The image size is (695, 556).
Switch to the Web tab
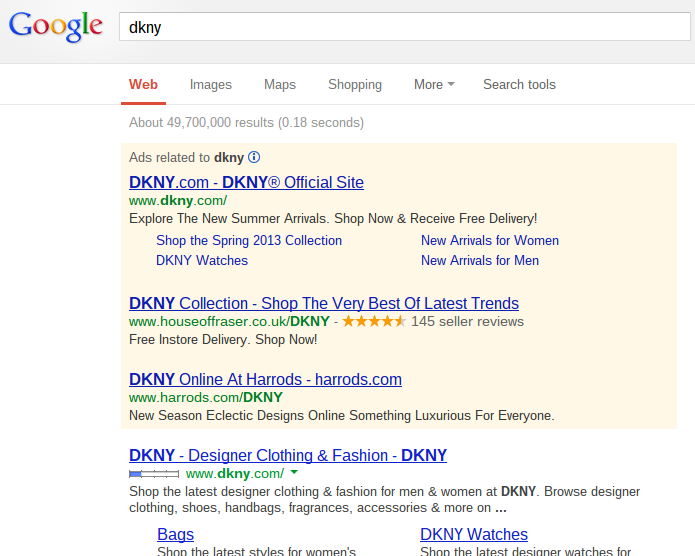point(143,84)
